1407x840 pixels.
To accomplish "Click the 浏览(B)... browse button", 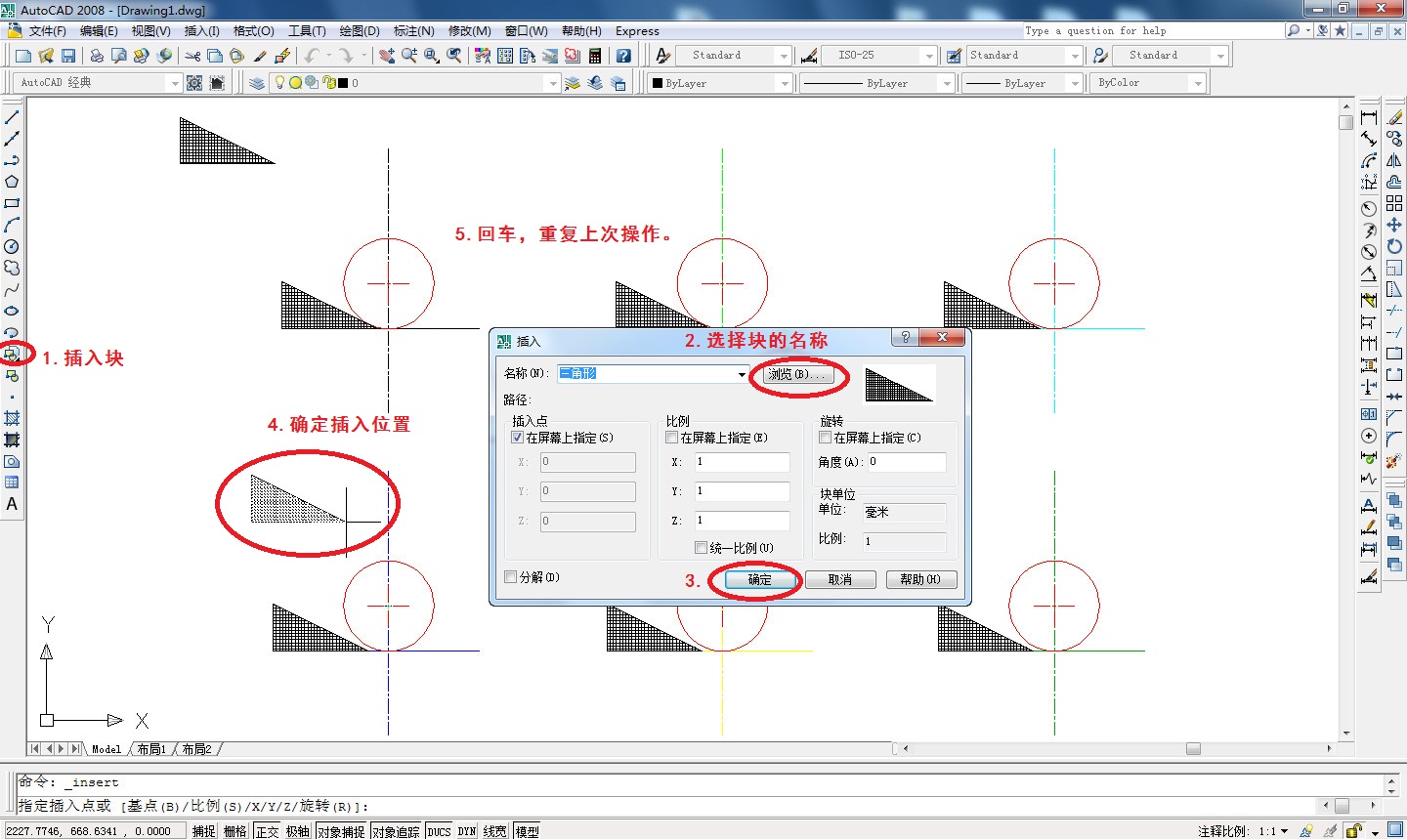I will [x=798, y=374].
